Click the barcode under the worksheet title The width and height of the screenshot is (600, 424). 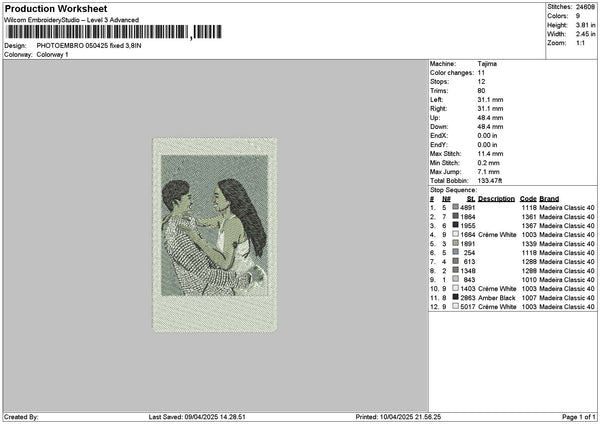tap(114, 32)
